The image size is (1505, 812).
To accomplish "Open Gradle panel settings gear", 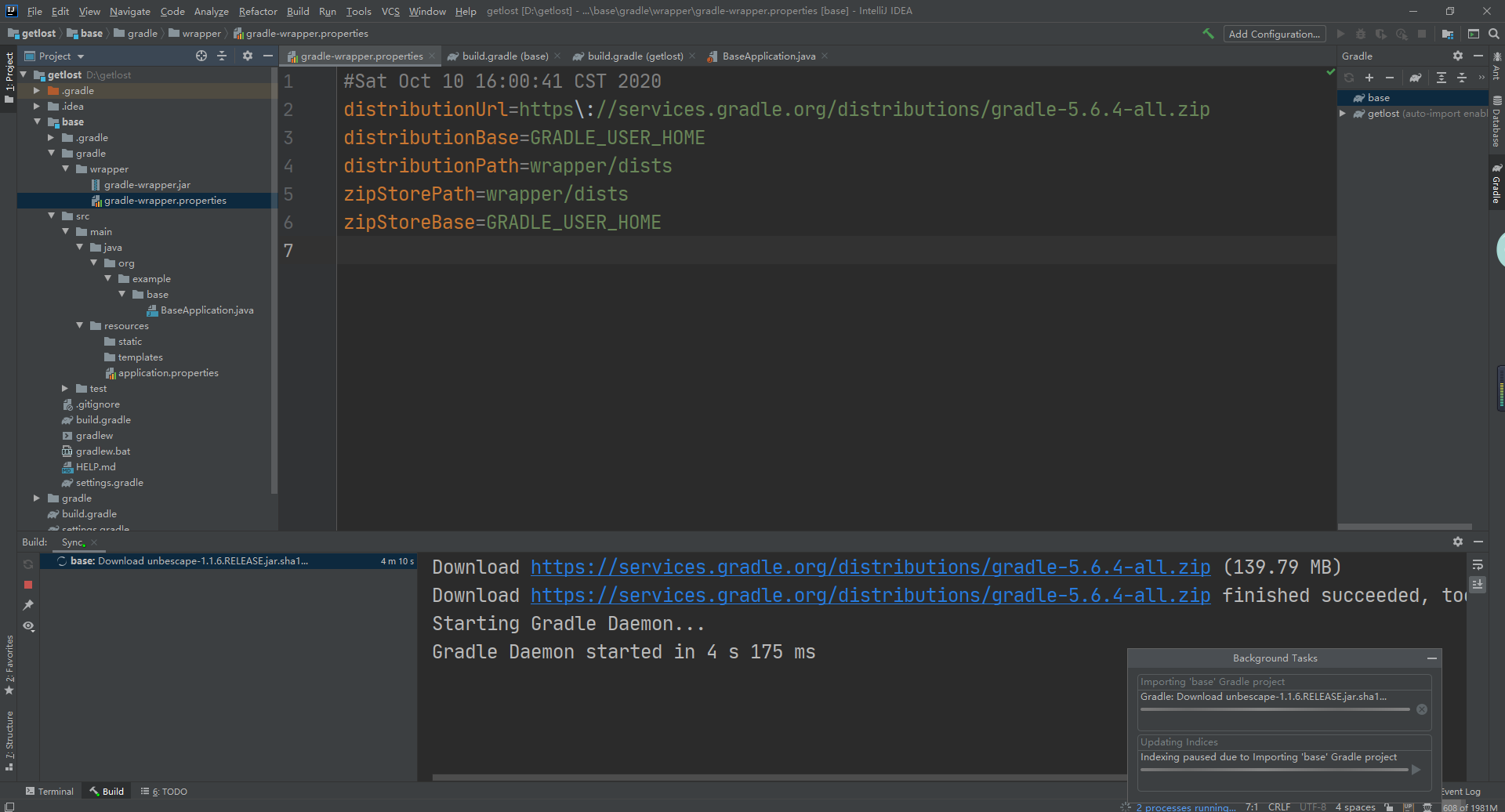I will (x=1458, y=56).
